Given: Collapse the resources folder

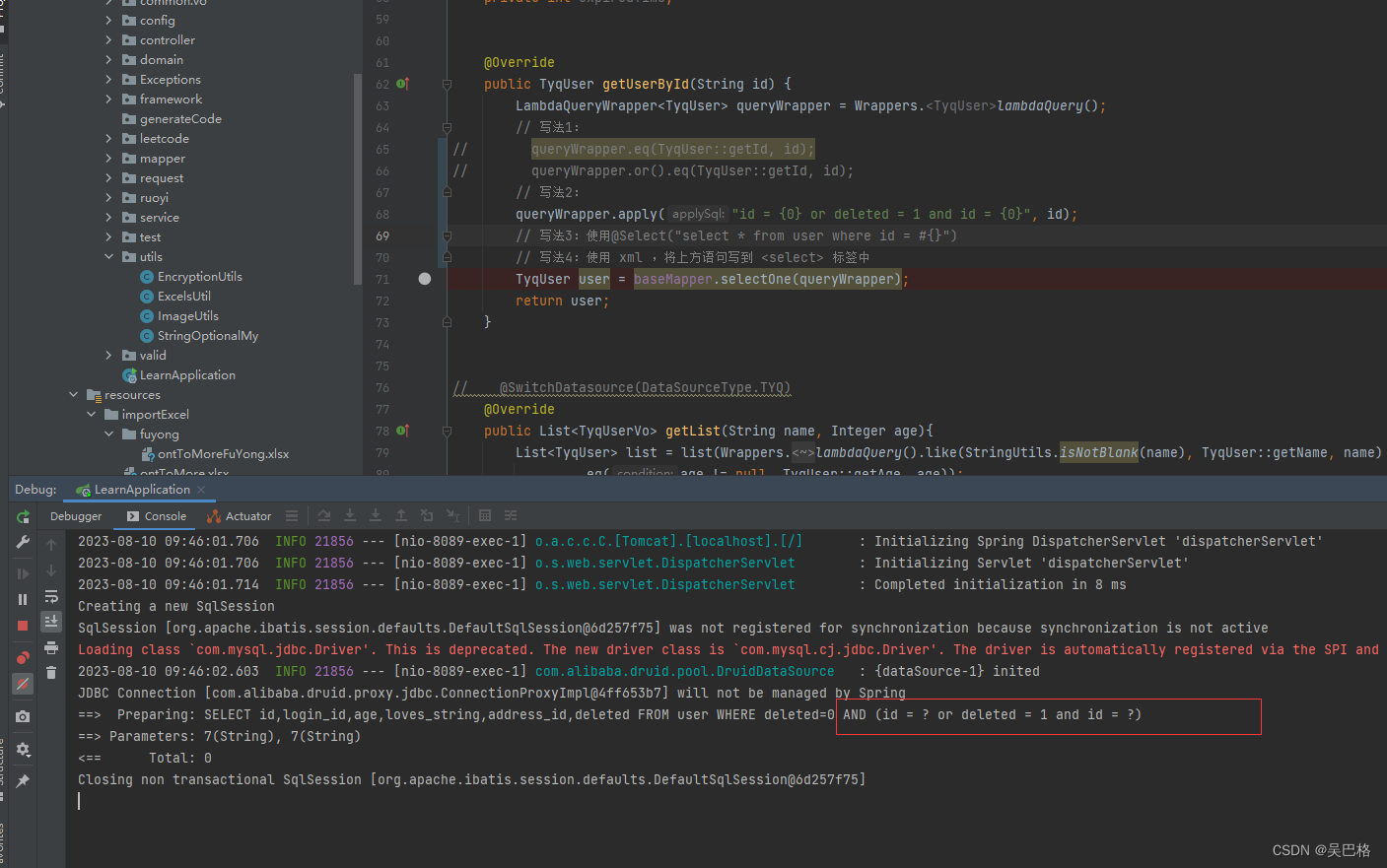Looking at the screenshot, I should pyautogui.click(x=73, y=395).
